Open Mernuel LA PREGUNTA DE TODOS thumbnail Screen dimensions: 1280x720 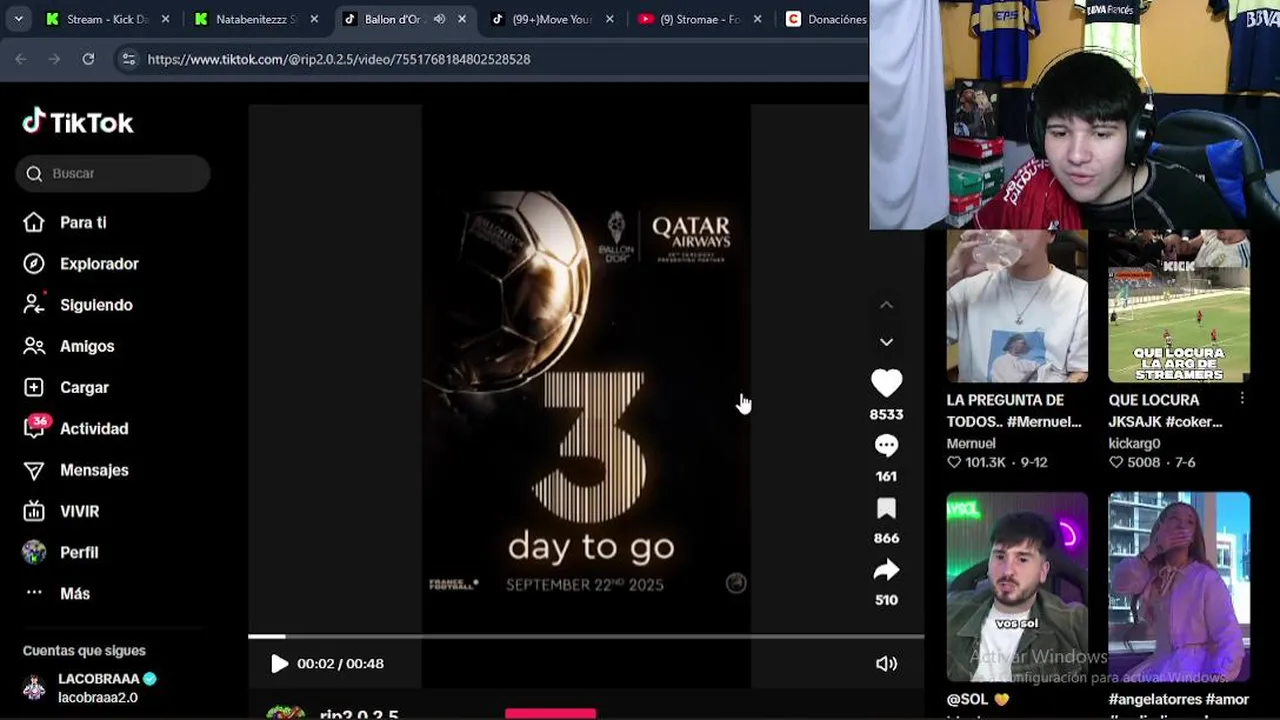(1017, 306)
